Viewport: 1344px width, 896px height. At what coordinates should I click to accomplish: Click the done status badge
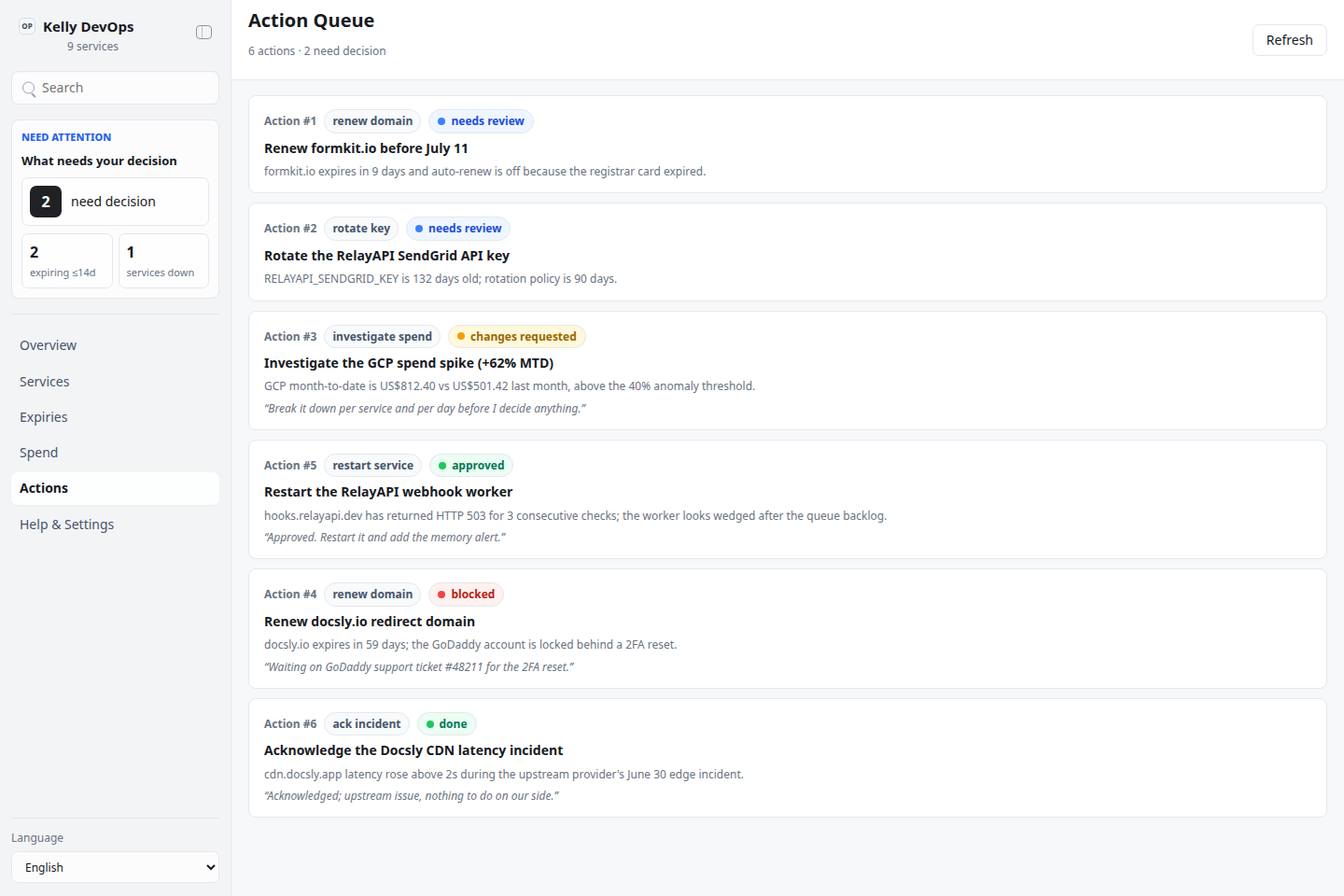pos(447,724)
